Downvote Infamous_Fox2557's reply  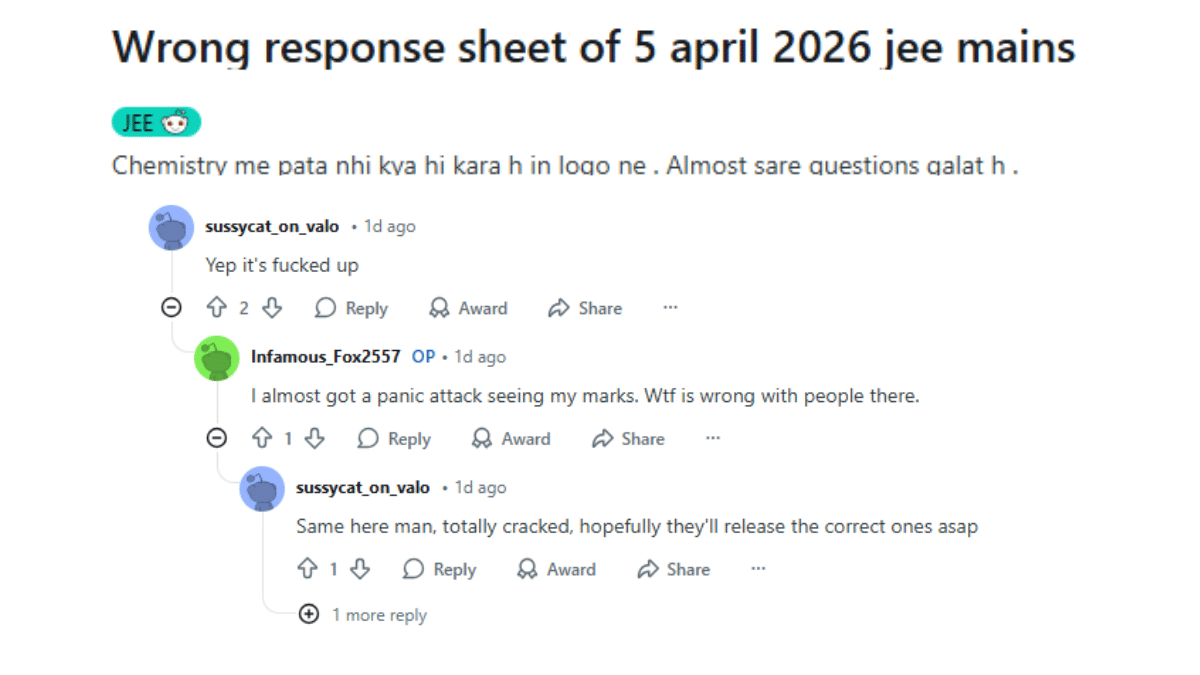(315, 438)
